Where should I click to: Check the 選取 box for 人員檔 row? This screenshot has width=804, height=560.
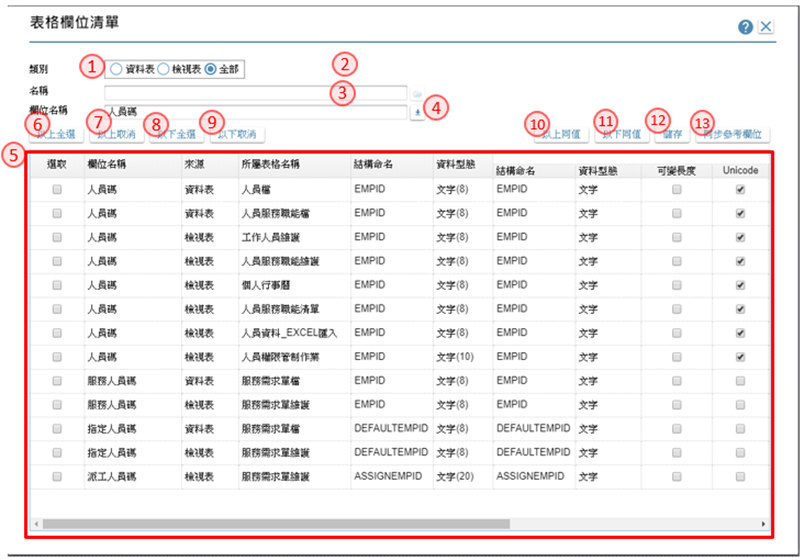pos(57,190)
